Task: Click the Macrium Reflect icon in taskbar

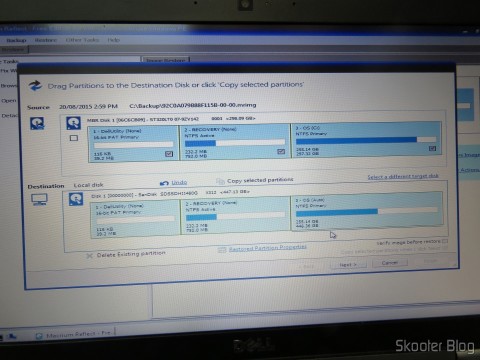Action: [39, 336]
